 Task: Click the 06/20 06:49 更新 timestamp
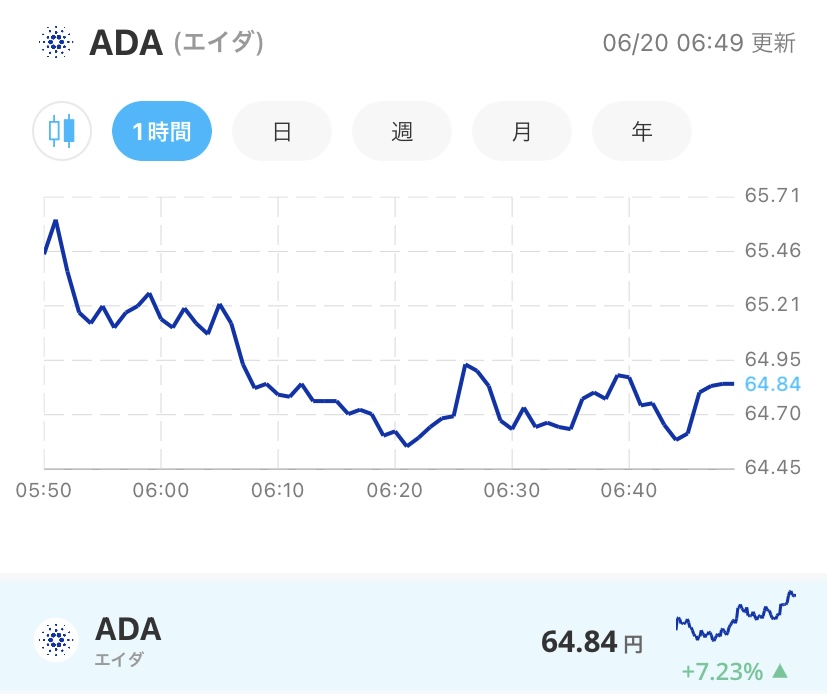700,42
